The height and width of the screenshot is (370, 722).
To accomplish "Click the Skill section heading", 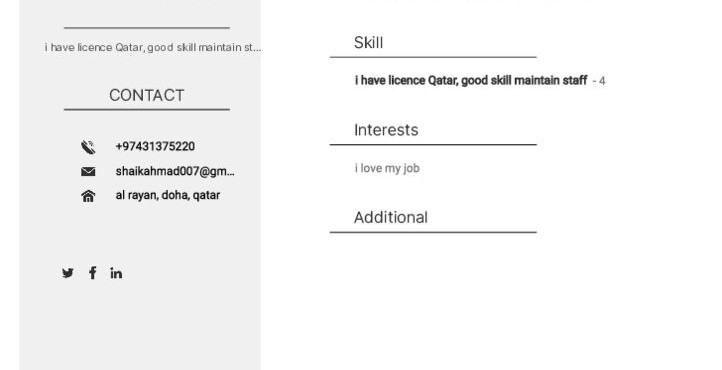I will point(368,43).
